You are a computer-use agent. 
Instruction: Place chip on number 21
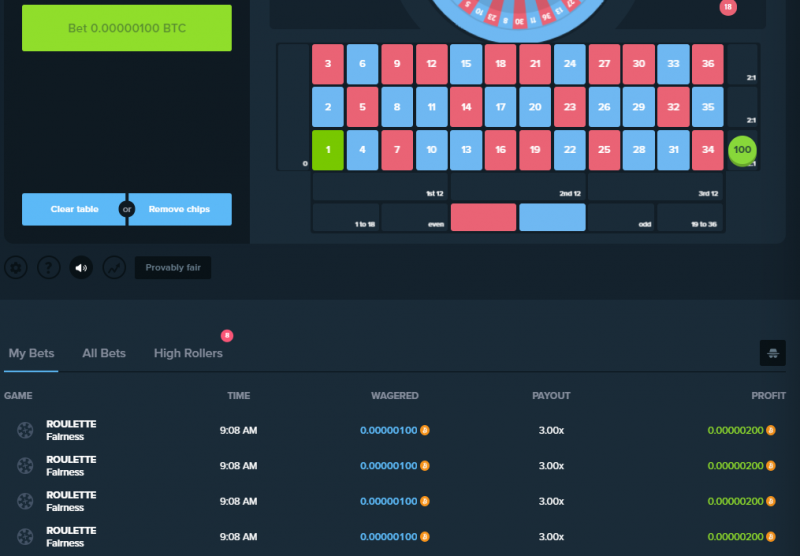coord(535,64)
